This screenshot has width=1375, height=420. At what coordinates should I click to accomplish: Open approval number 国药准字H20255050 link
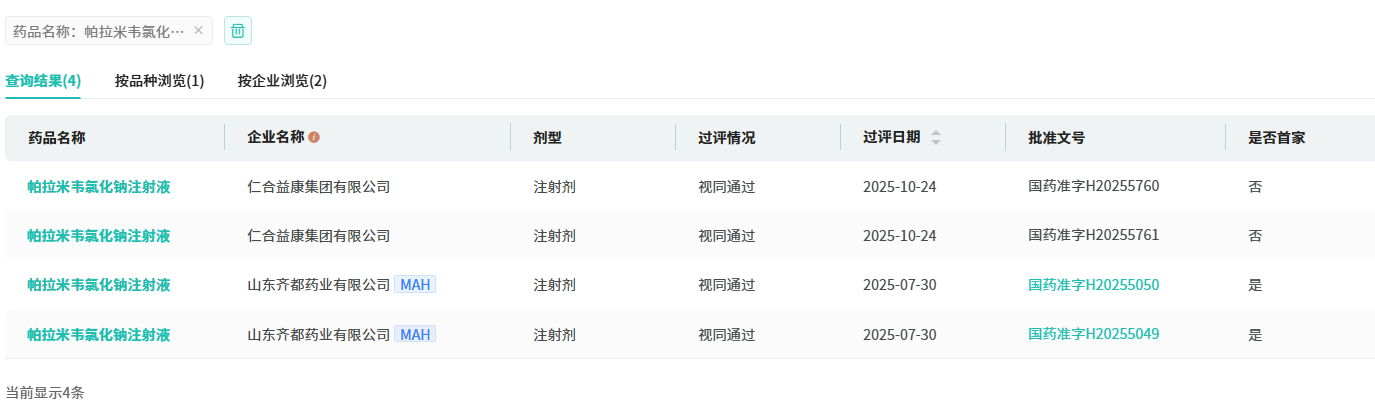click(1093, 285)
